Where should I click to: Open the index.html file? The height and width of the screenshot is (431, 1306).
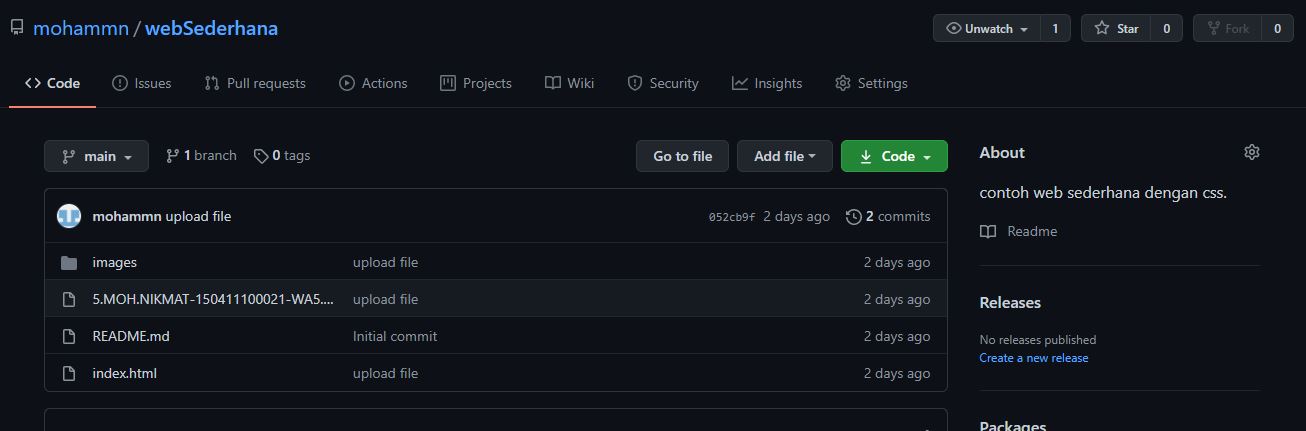tap(124, 373)
